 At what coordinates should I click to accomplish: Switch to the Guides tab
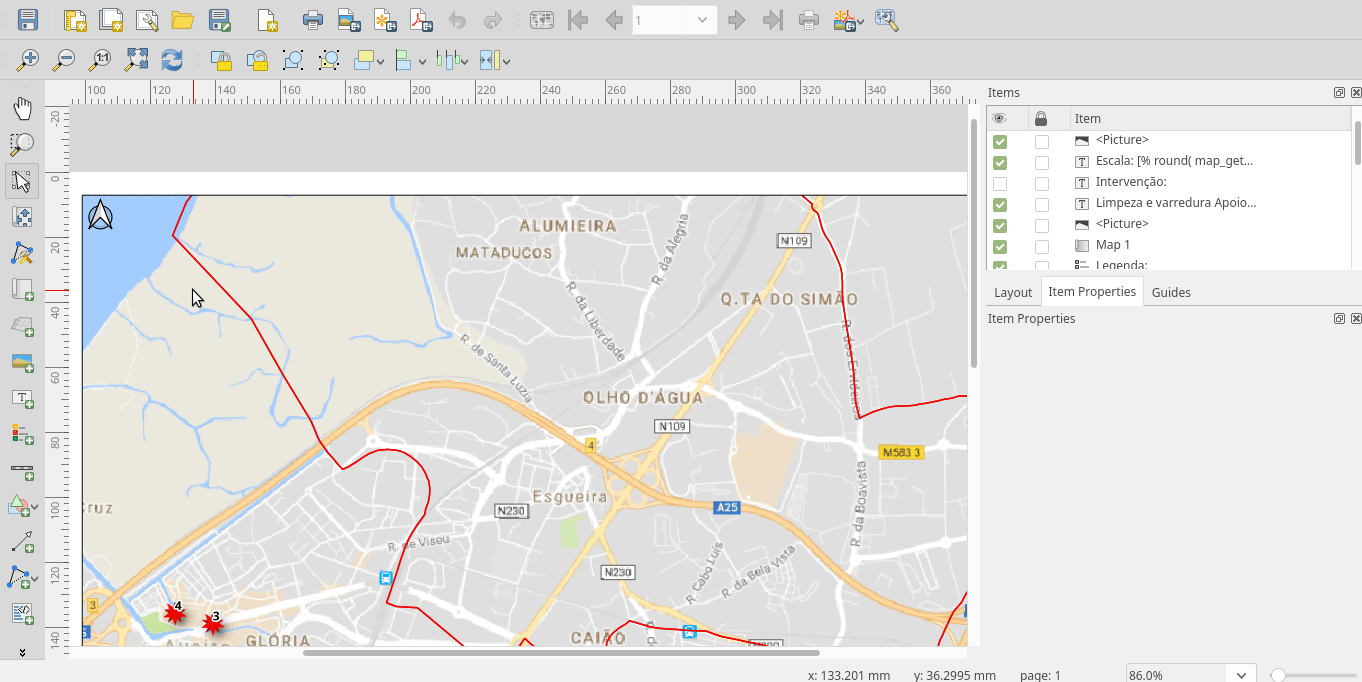1170,292
